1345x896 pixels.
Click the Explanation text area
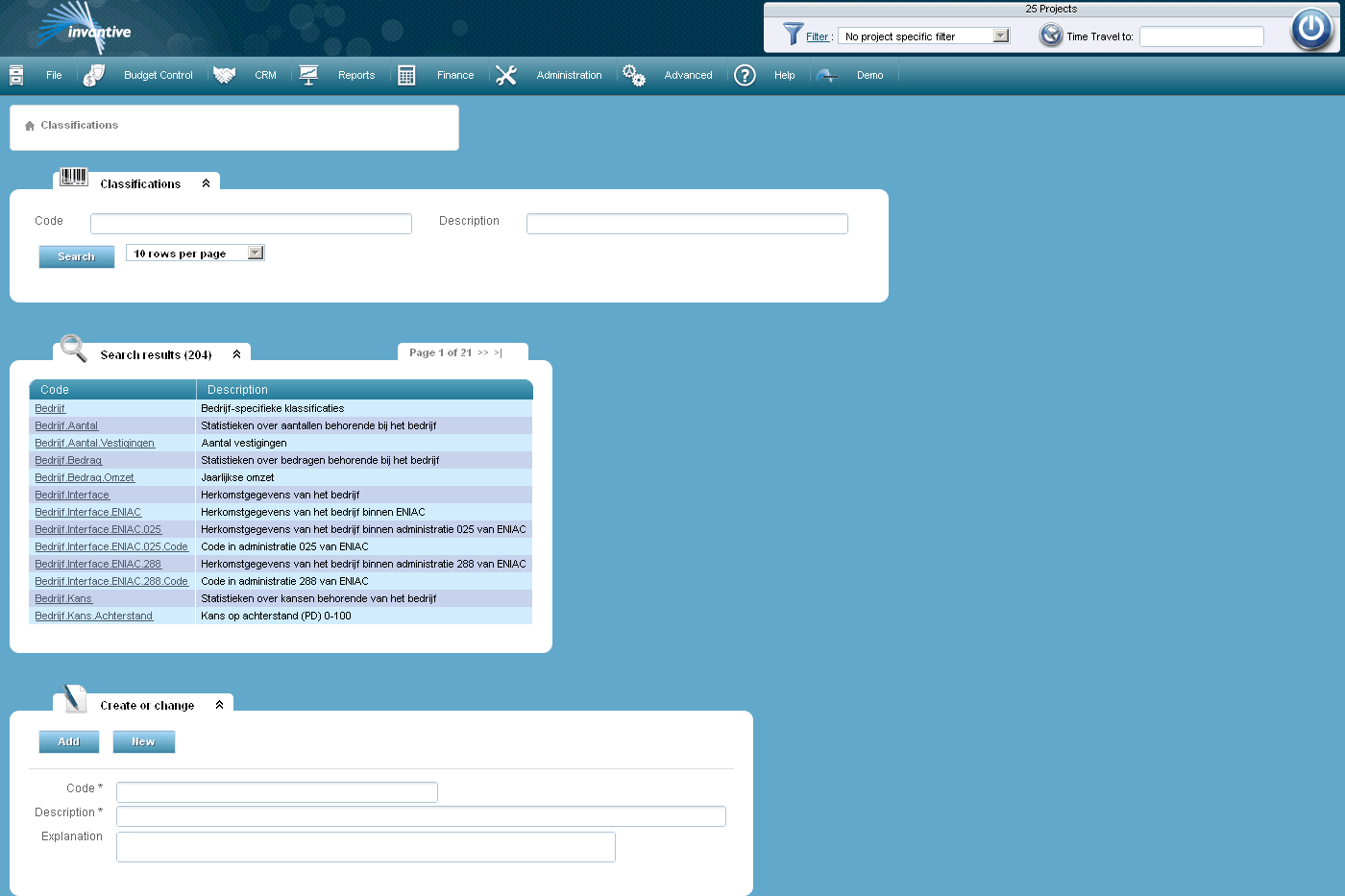pyautogui.click(x=366, y=847)
